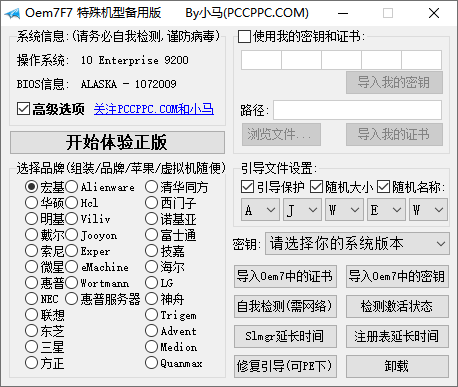Select the 海尔 radio button

[151, 267]
